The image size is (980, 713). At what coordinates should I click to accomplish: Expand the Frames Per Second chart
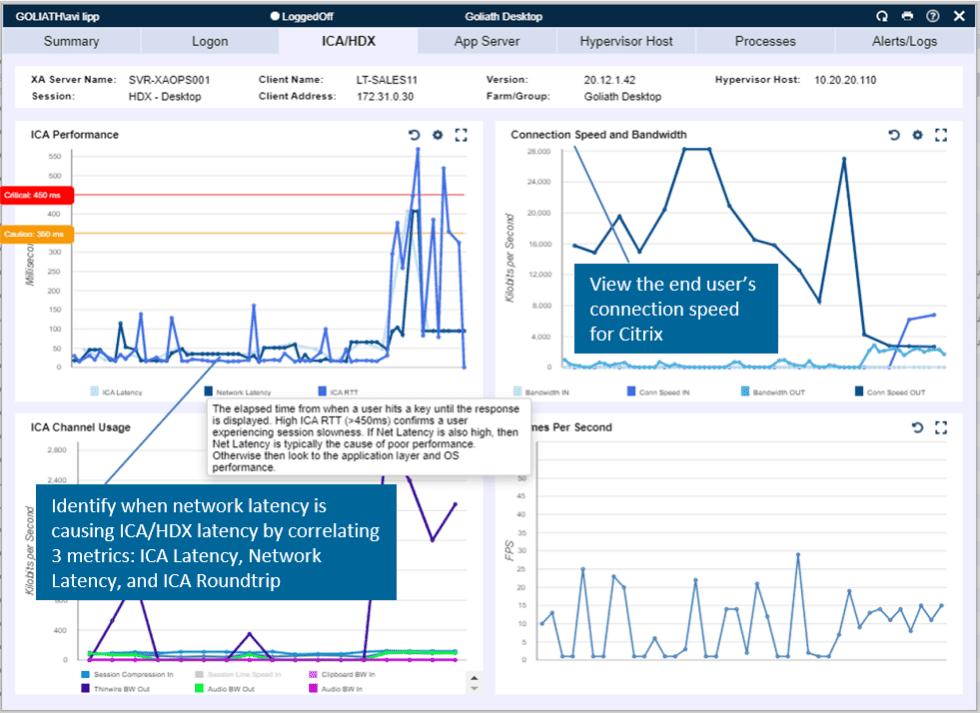941,427
